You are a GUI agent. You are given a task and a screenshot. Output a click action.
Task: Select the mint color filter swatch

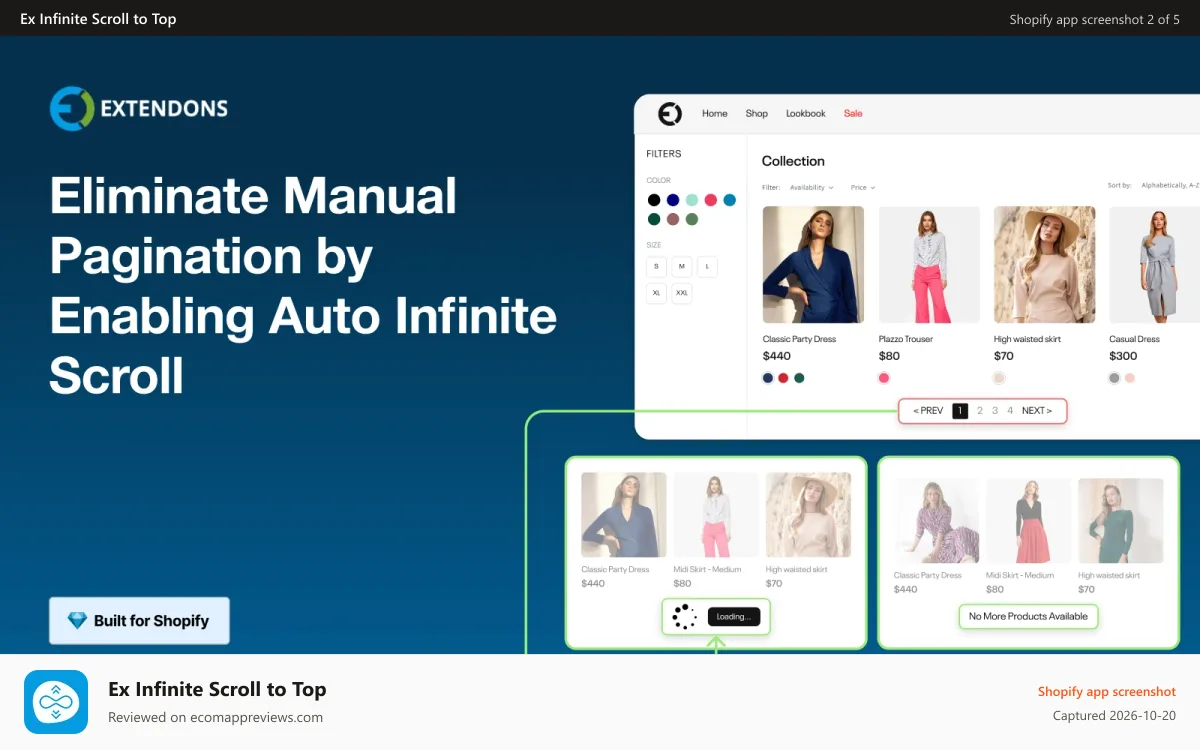click(692, 200)
